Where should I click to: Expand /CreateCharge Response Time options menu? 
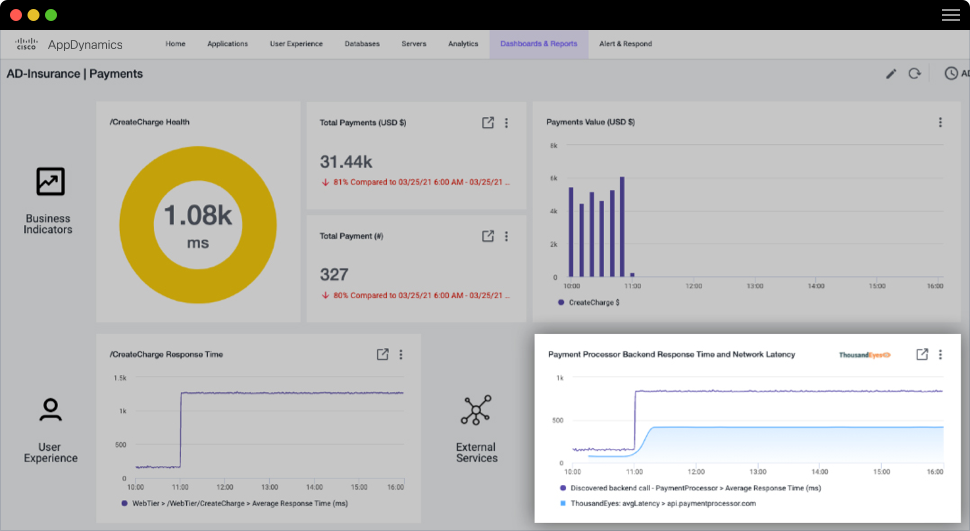(401, 354)
